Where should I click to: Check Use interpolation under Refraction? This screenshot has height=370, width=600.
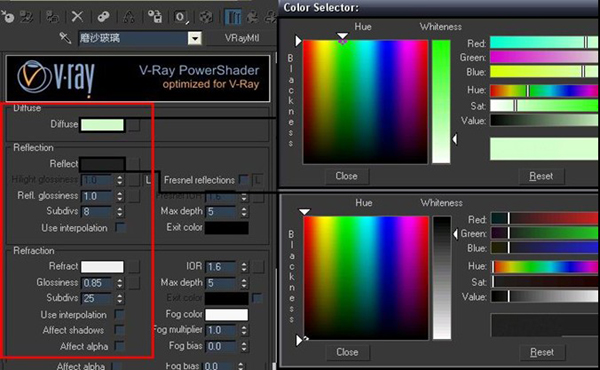(120, 315)
